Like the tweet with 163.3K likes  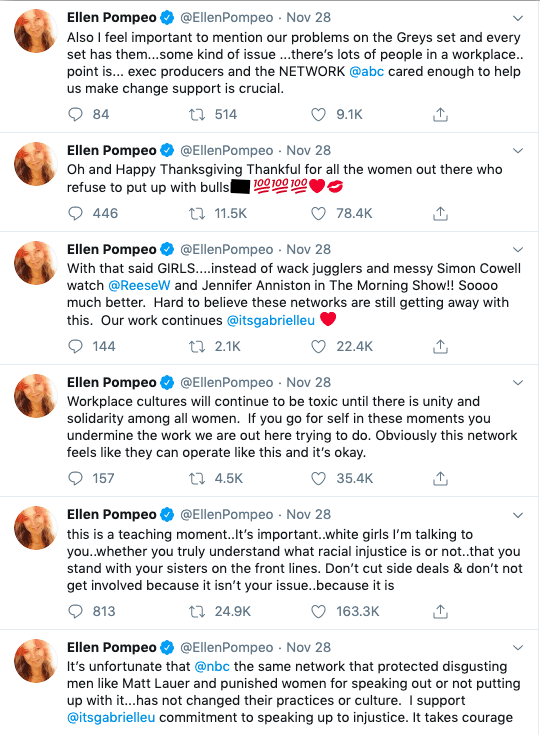318,611
